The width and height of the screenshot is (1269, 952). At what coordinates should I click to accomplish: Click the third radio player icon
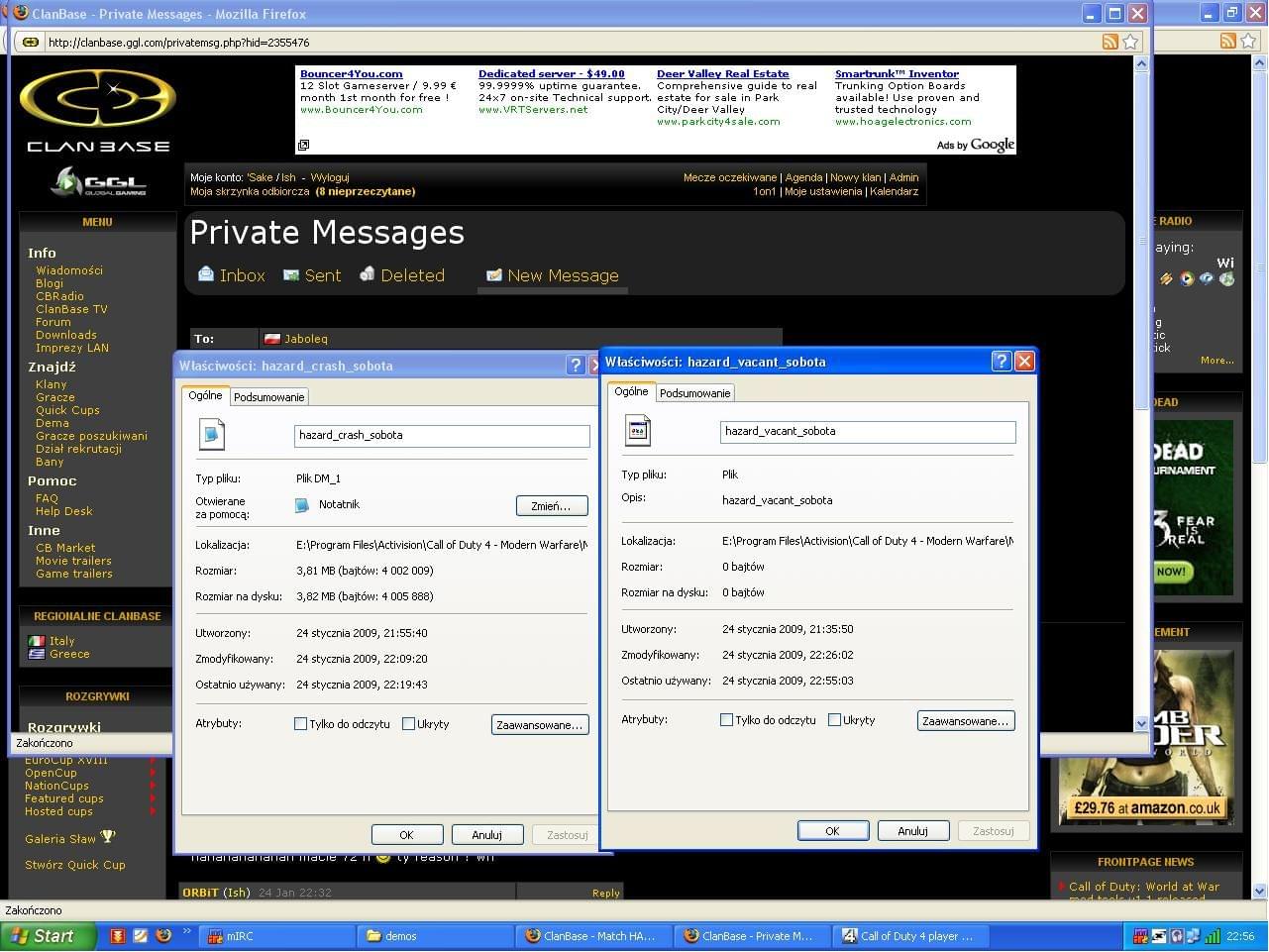[1207, 279]
